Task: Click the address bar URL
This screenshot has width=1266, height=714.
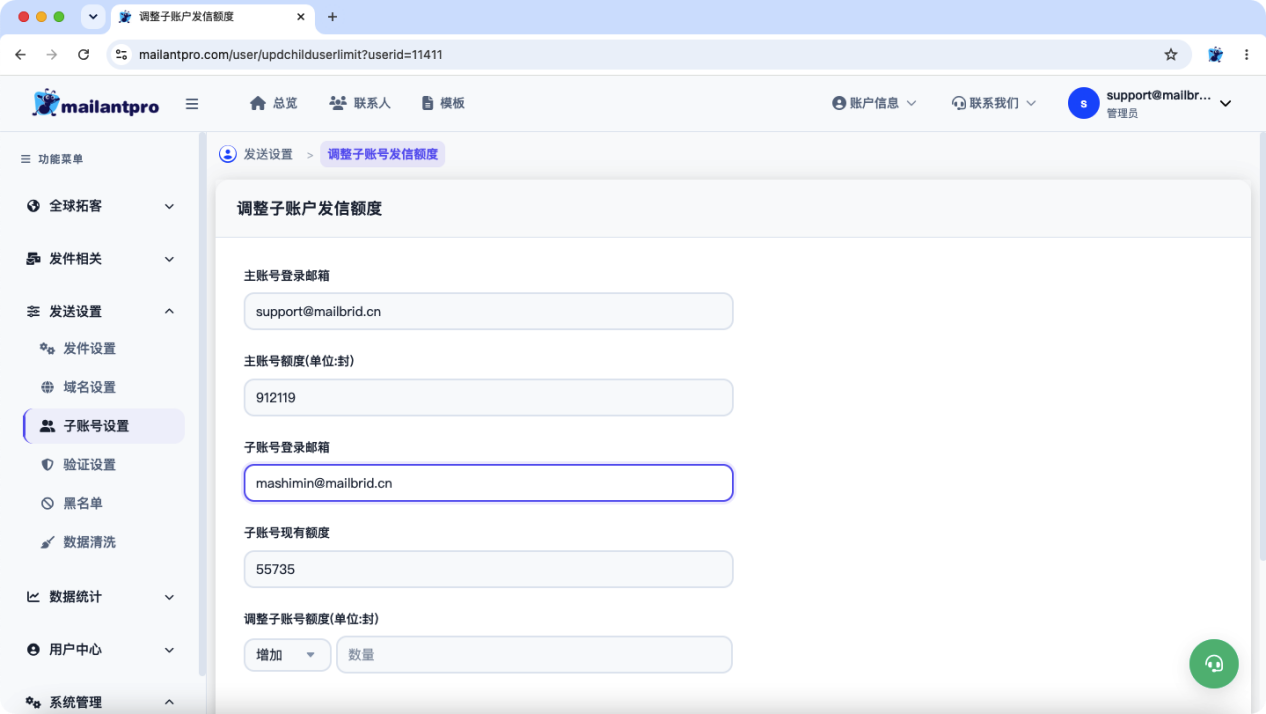Action: 291,55
